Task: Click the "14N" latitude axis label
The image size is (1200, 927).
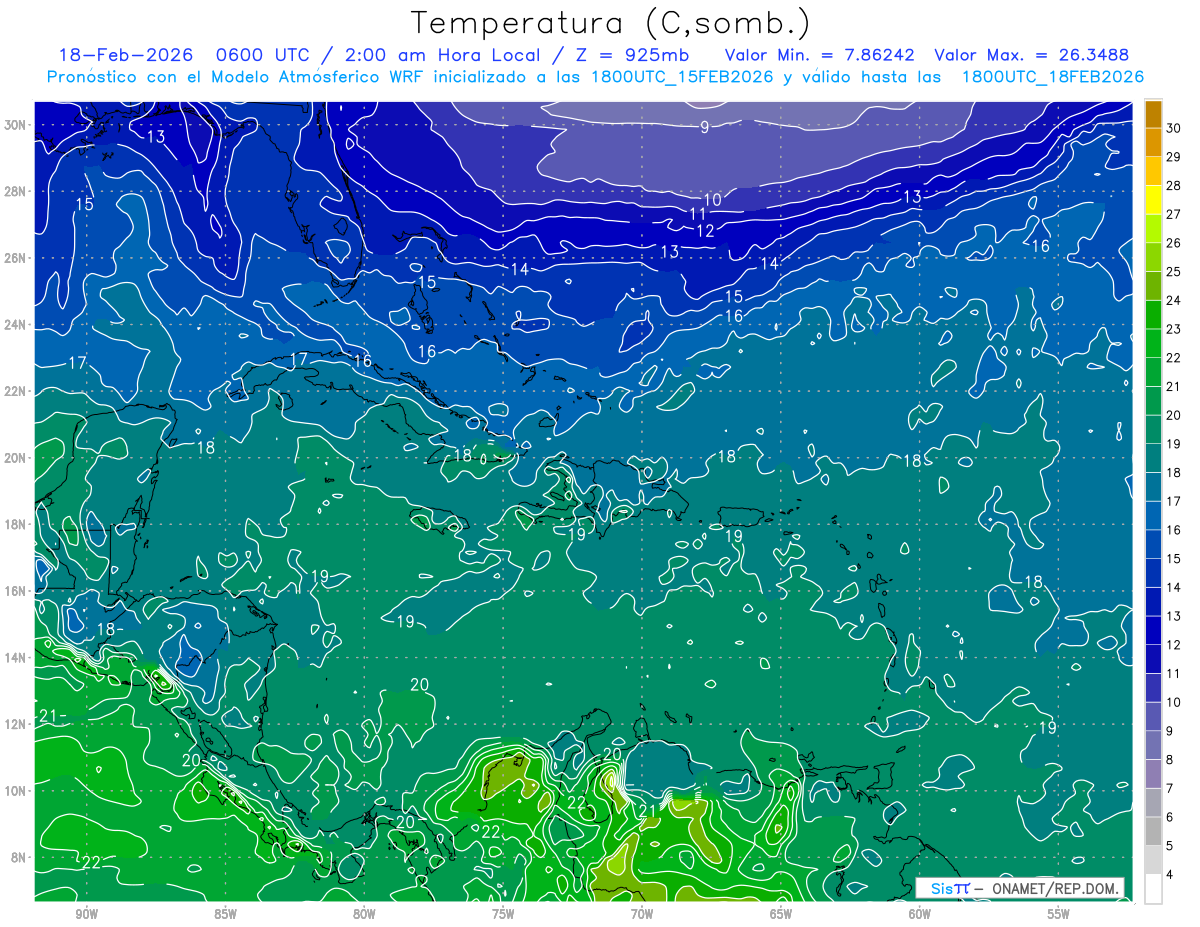Action: pyautogui.click(x=15, y=657)
